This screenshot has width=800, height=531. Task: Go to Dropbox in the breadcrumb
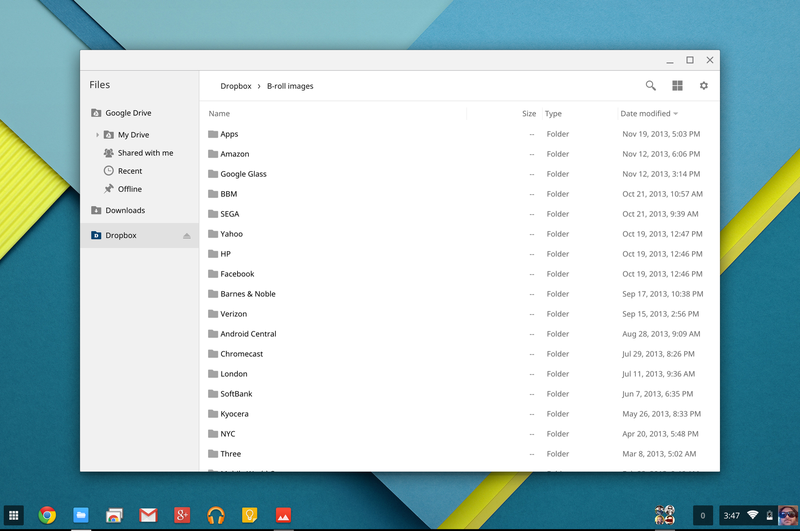tap(236, 86)
